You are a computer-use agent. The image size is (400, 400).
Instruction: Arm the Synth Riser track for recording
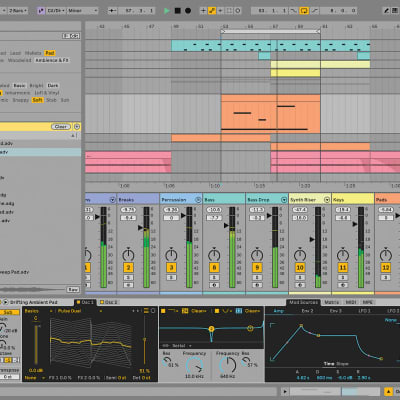(x=300, y=285)
